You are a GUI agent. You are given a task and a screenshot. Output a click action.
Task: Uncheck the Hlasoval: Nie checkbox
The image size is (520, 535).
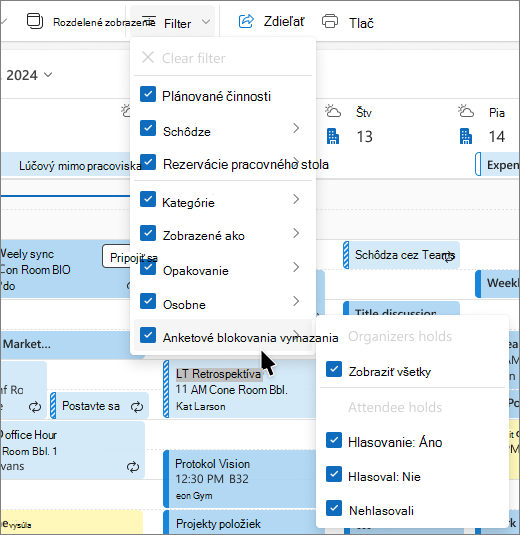pyautogui.click(x=334, y=474)
